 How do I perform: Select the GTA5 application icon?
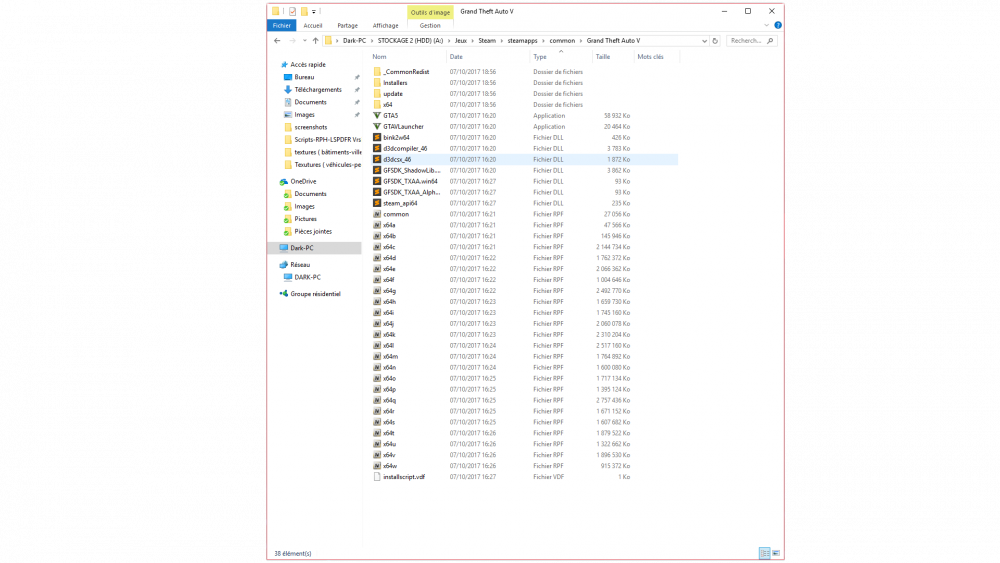click(x=377, y=115)
